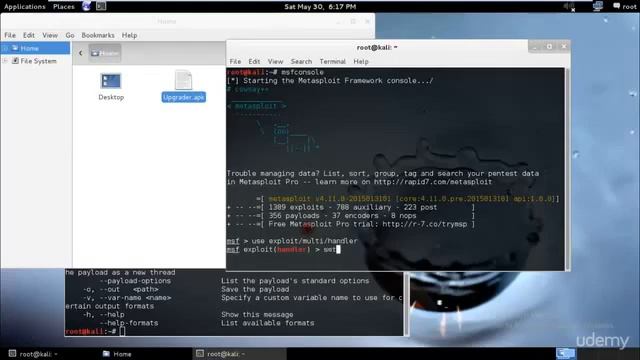Open Go menu in file manager window
Screen dimensions: 640x360
(x=70, y=35)
